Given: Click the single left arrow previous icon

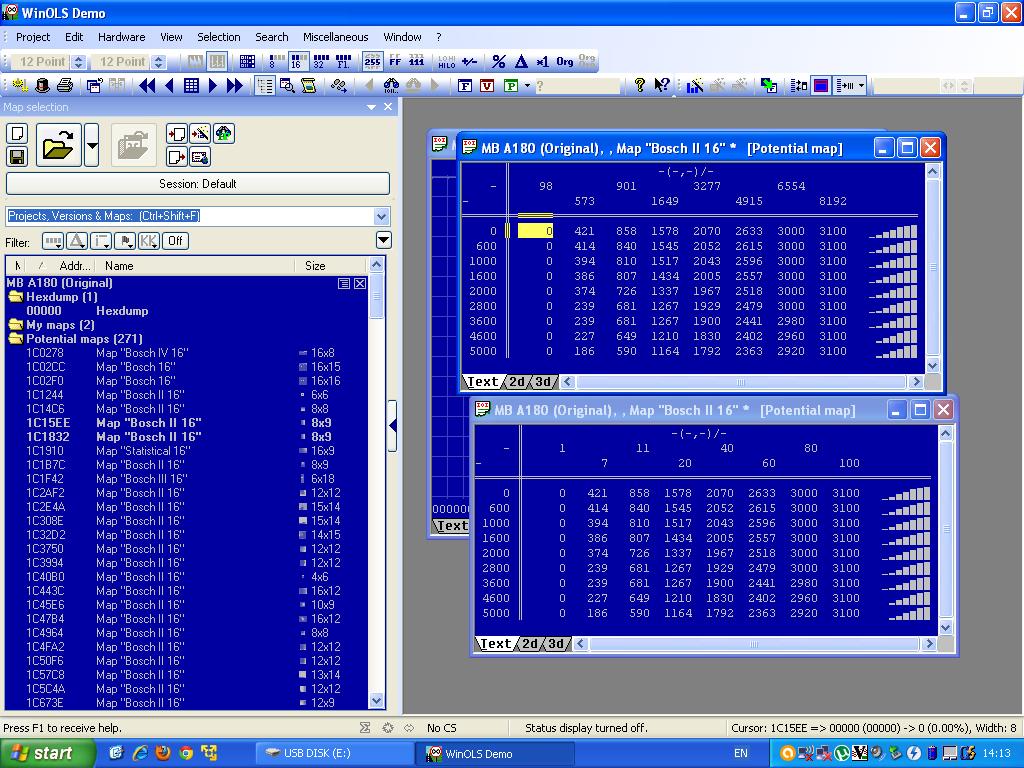Looking at the screenshot, I should (x=169, y=86).
